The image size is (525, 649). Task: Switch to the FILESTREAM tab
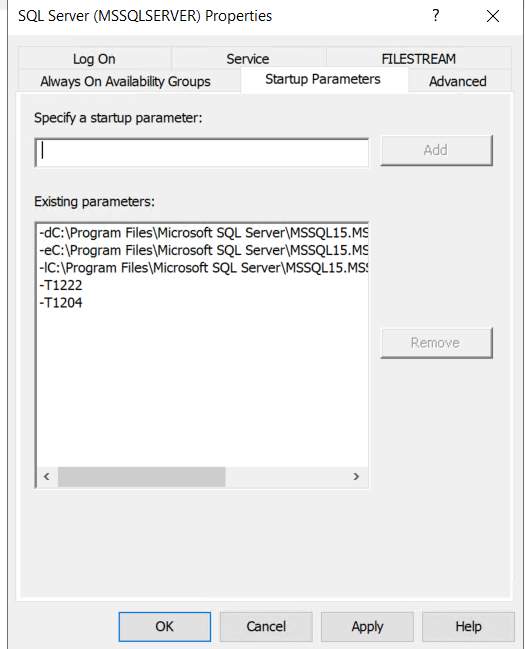[x=419, y=59]
